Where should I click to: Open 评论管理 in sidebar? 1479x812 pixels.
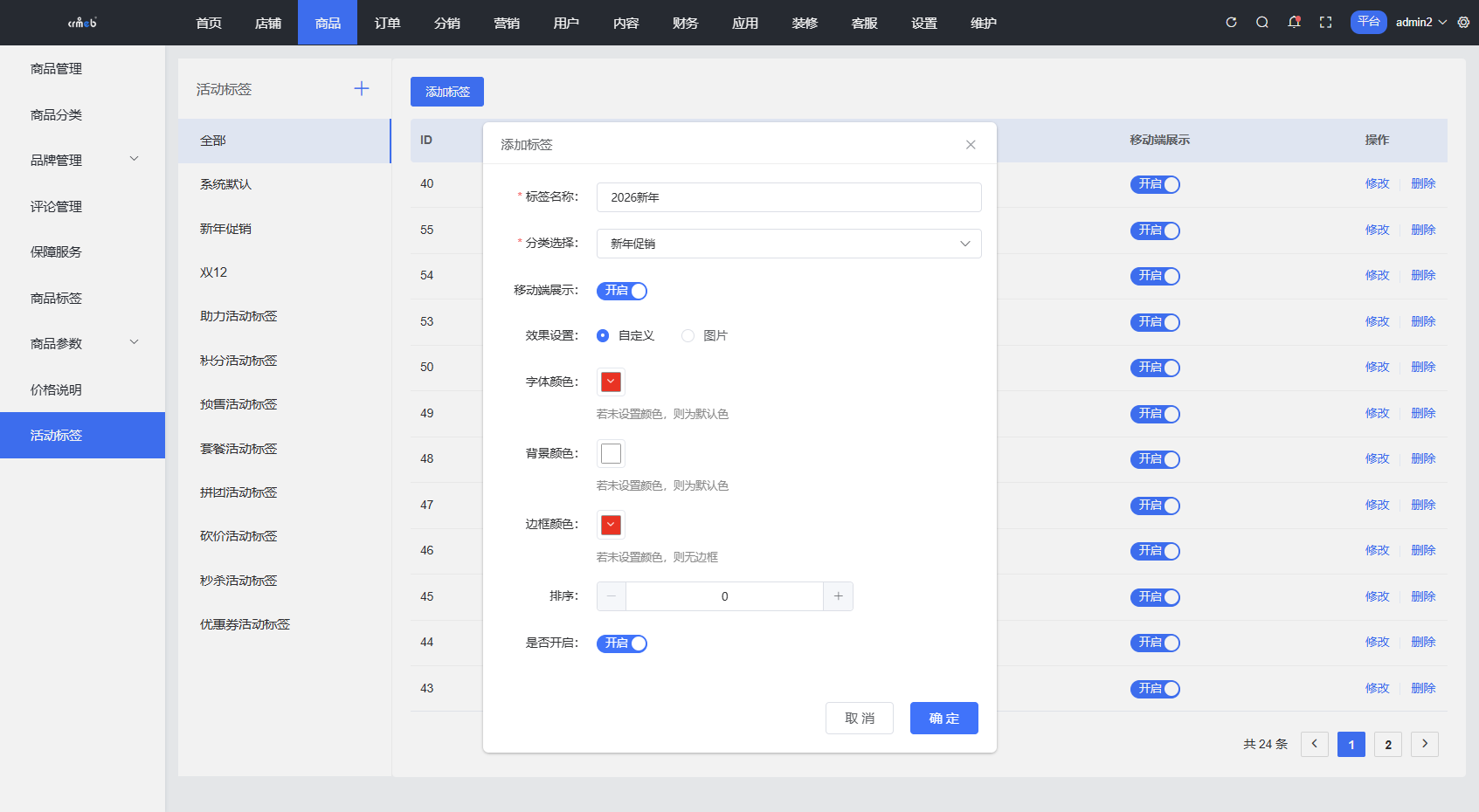[82, 206]
